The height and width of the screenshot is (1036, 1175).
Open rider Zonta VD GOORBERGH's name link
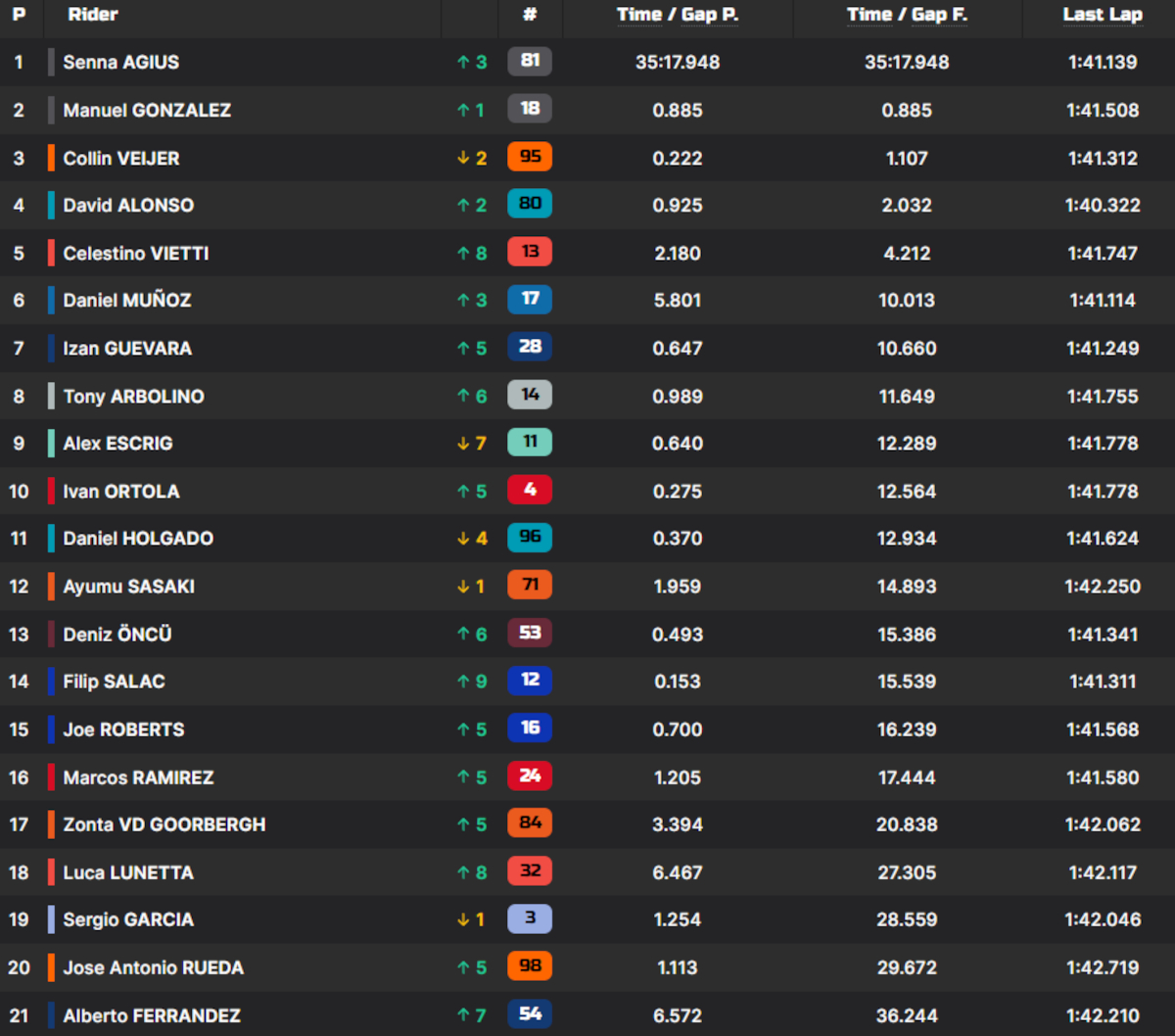pyautogui.click(x=164, y=824)
